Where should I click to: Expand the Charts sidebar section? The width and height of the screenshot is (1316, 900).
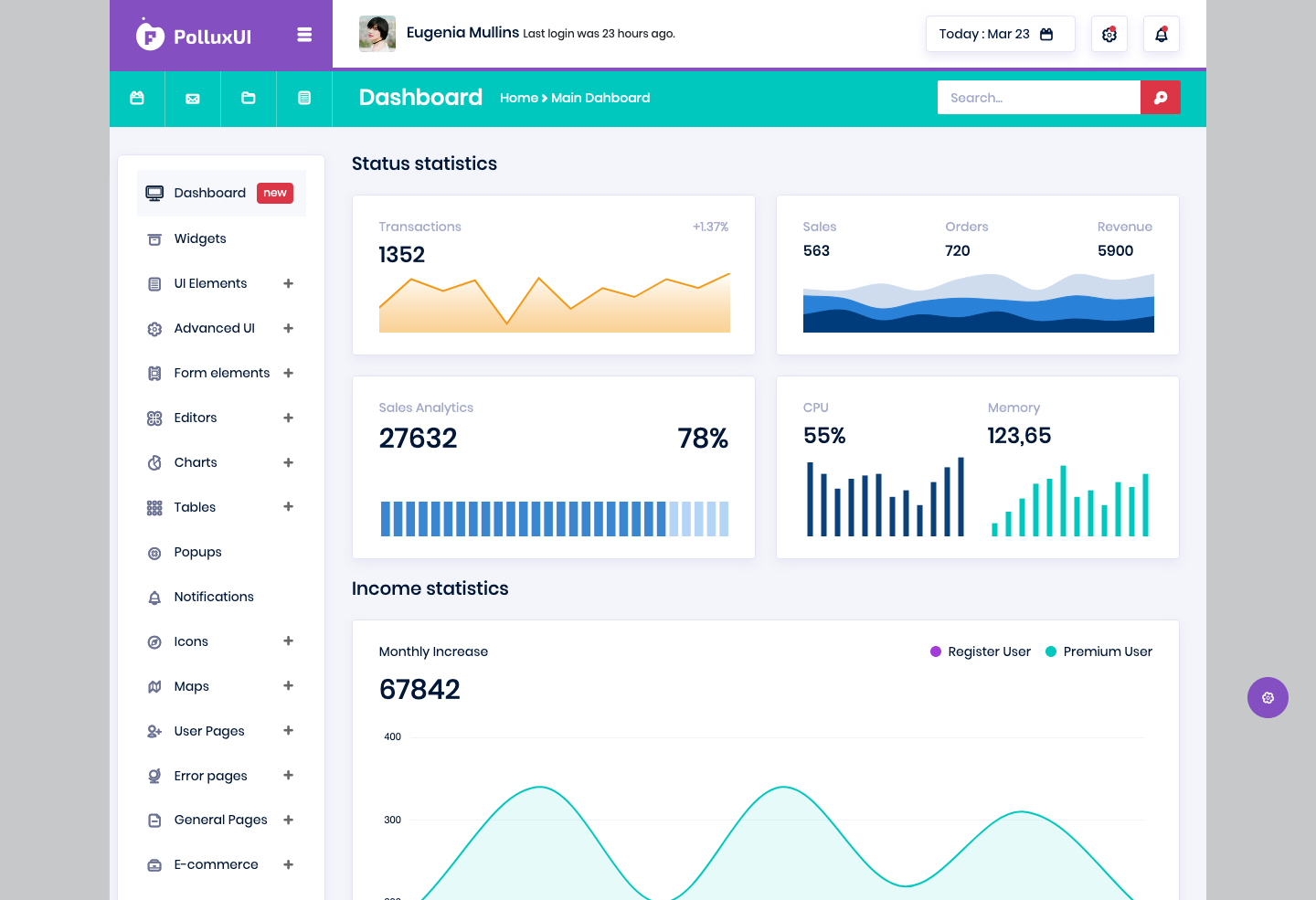289,462
